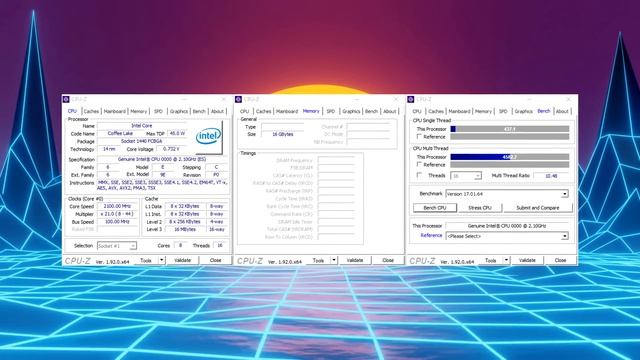Click the Specification Genuine Intel CPU field
Viewport: 640px width, 360px height.
pos(162,159)
